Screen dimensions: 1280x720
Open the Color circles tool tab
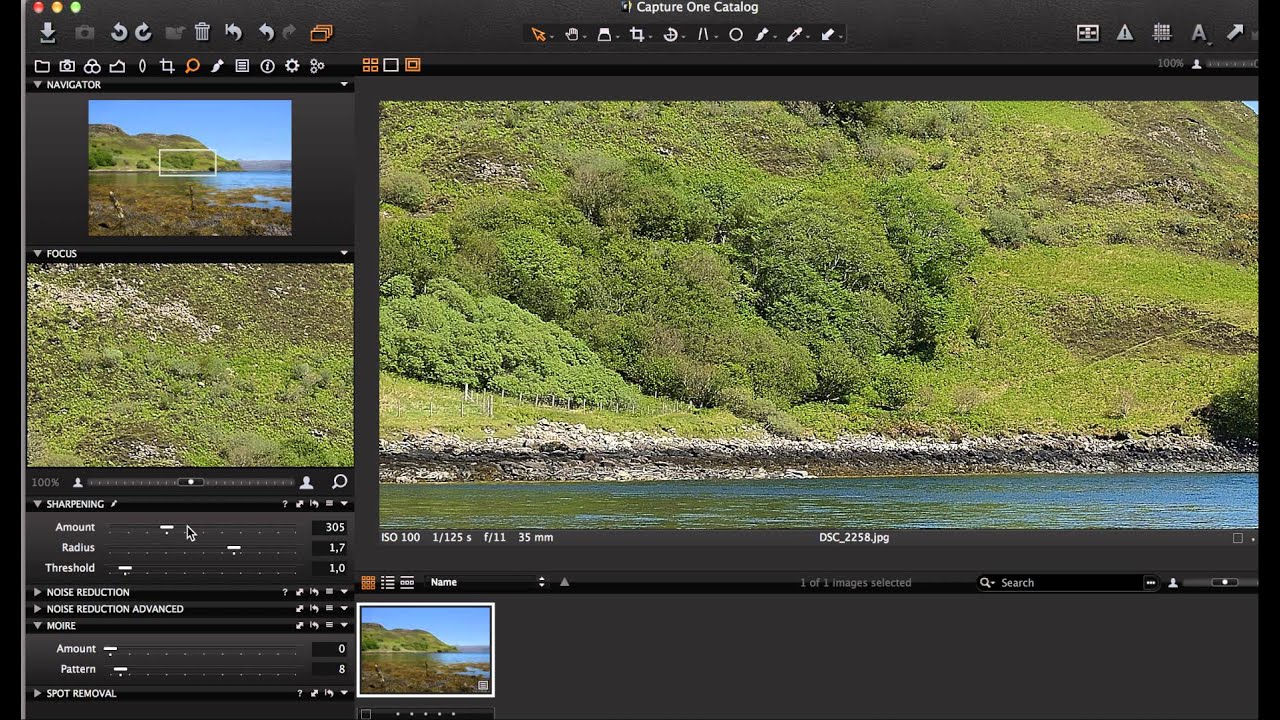[92, 66]
